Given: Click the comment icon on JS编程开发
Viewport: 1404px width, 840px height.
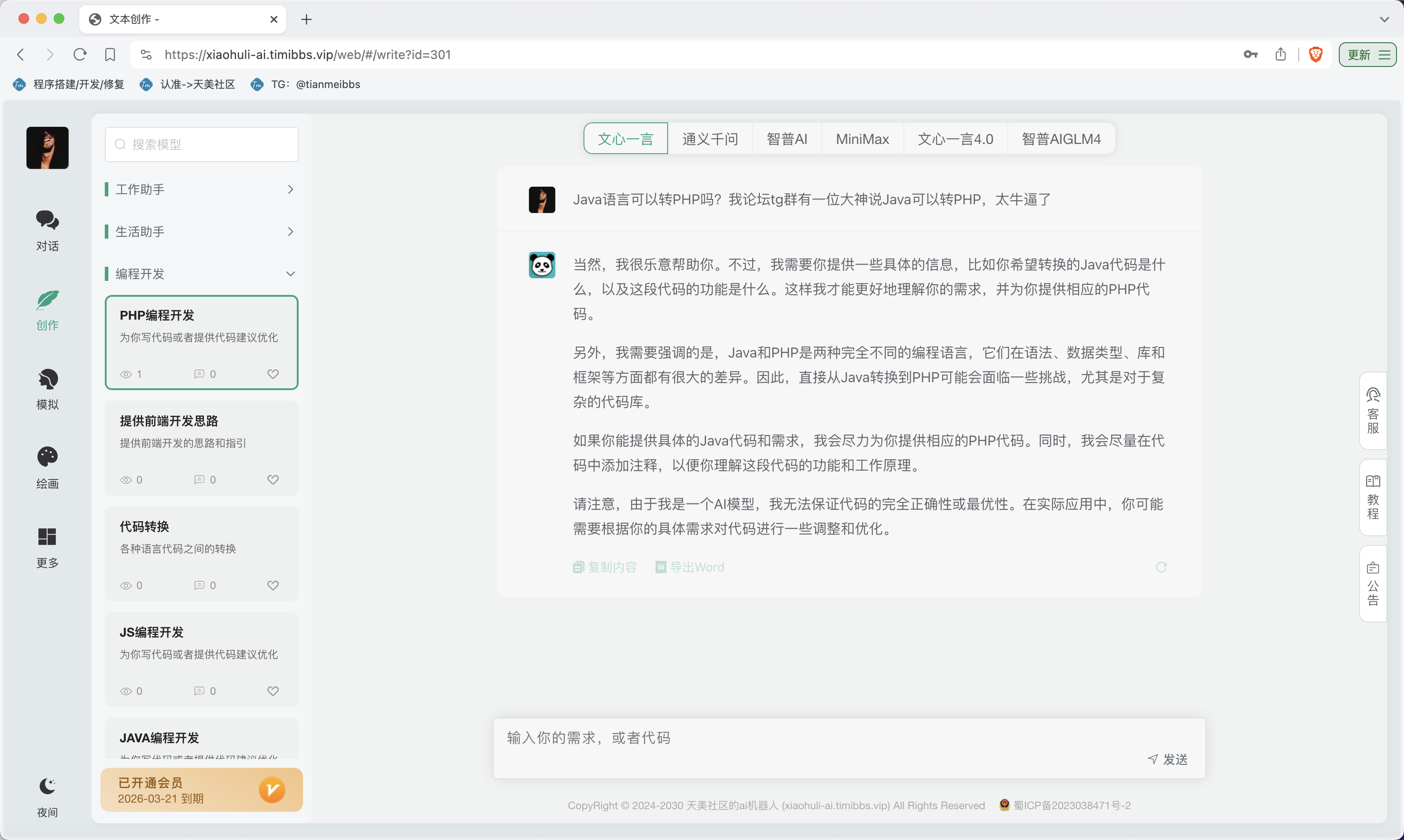Looking at the screenshot, I should coord(199,691).
